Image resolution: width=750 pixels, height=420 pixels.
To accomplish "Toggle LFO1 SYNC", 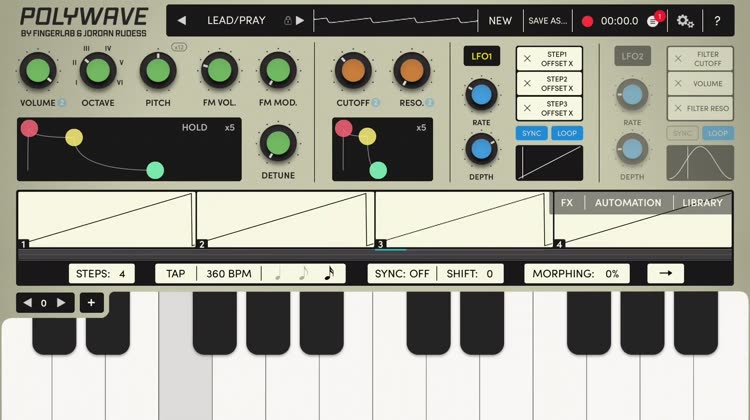I will 531,133.
